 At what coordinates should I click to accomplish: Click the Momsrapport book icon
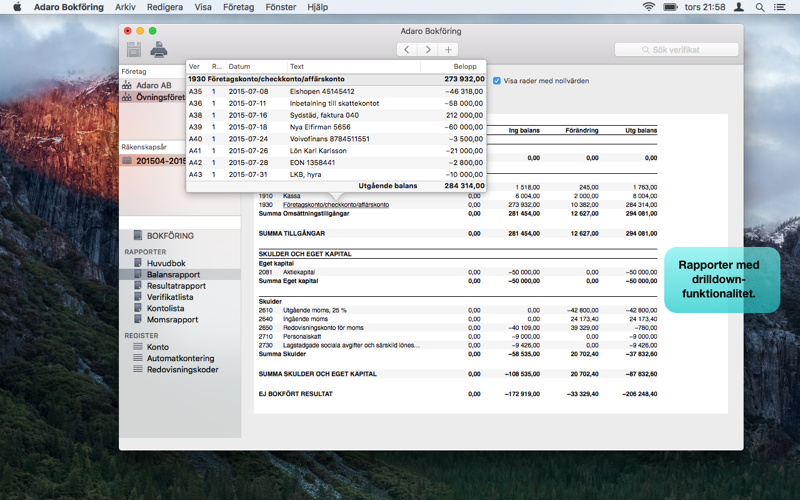(x=138, y=319)
